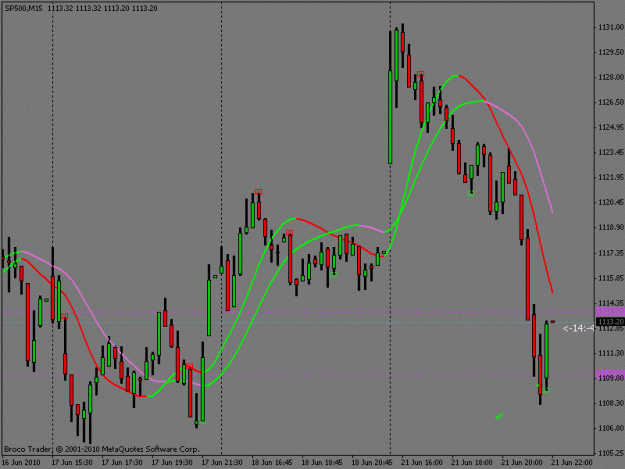Click the 17 Jun 19:30 time label

coord(172,462)
